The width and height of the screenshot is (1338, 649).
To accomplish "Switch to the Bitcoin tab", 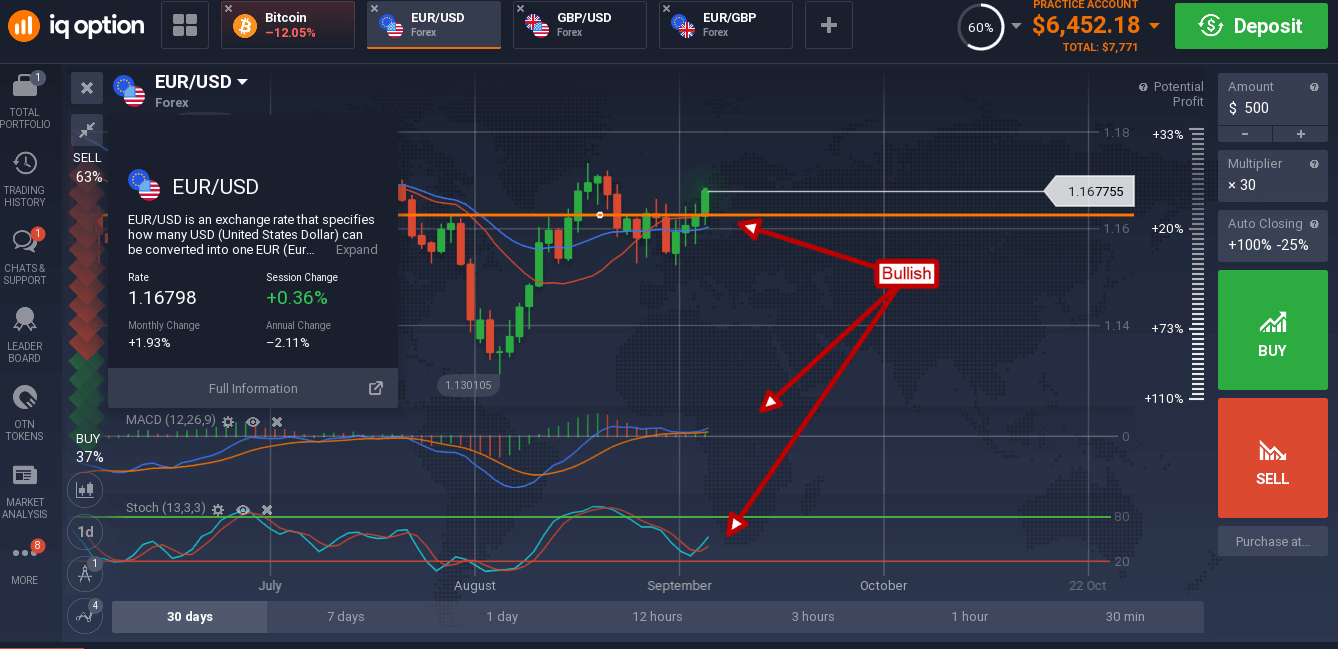I will pos(288,25).
